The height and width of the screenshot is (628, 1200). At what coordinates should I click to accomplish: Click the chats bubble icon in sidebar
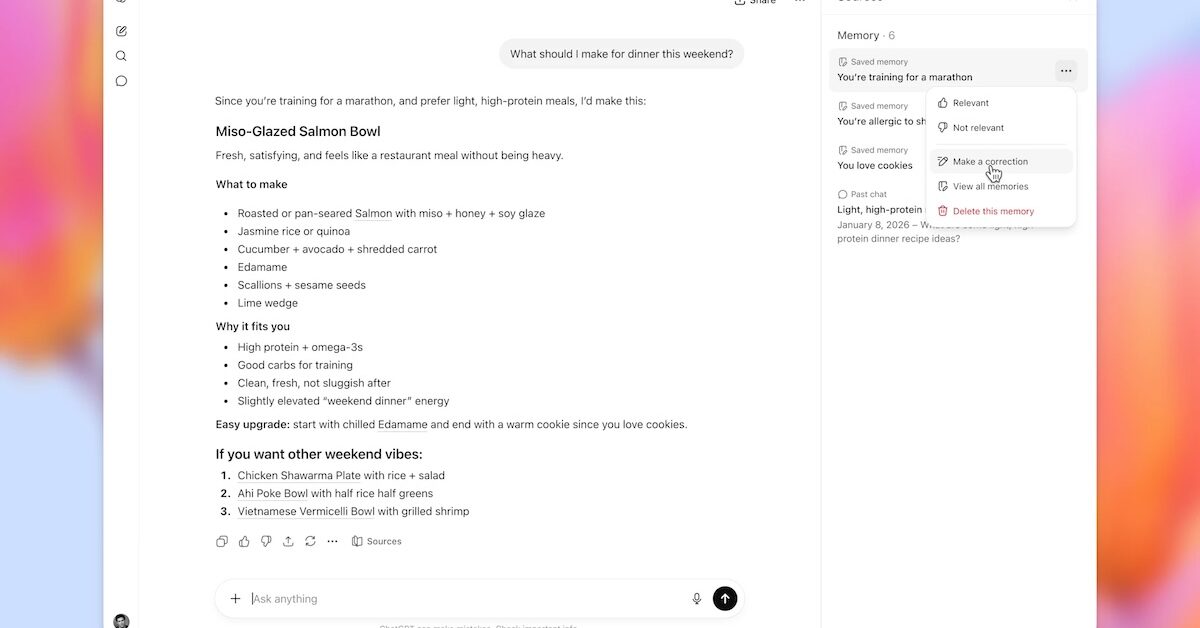click(121, 81)
